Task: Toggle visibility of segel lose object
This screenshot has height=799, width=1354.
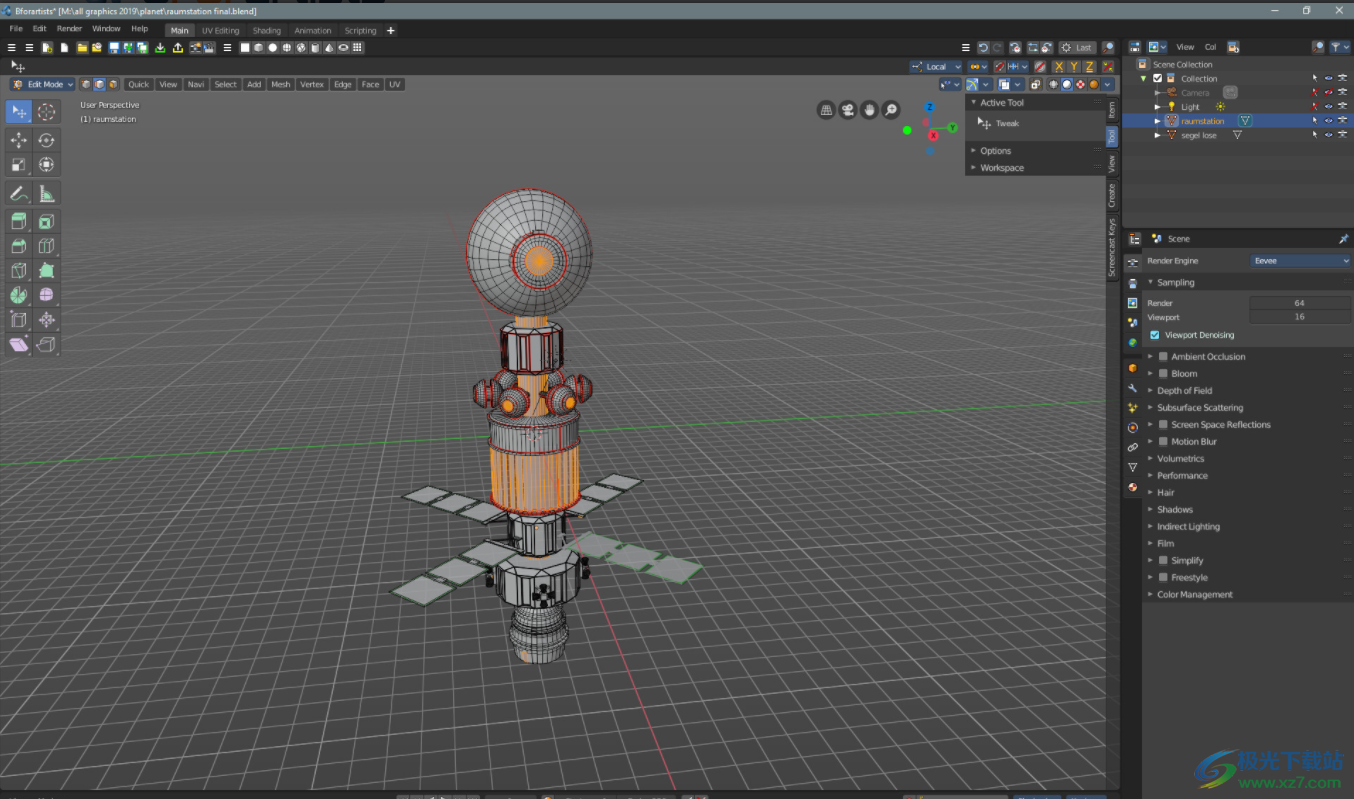Action: click(x=1328, y=135)
